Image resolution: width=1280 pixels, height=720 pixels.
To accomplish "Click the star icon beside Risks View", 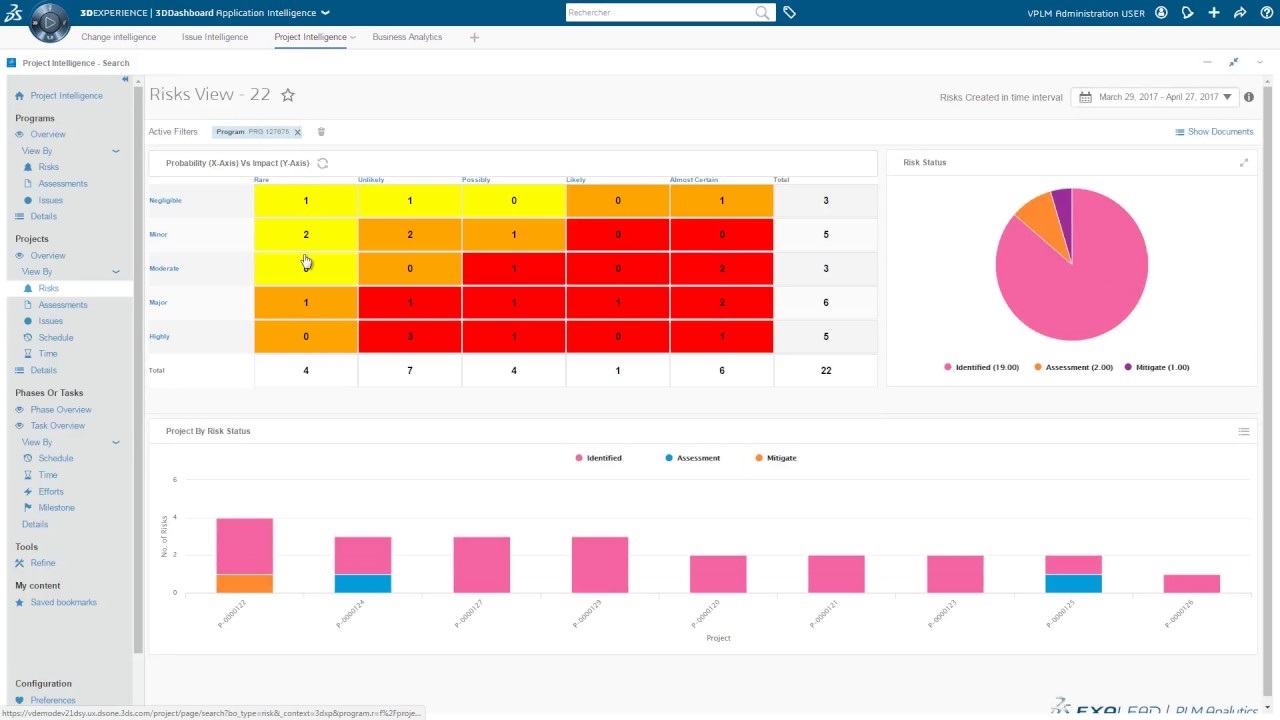I will click(x=288, y=95).
